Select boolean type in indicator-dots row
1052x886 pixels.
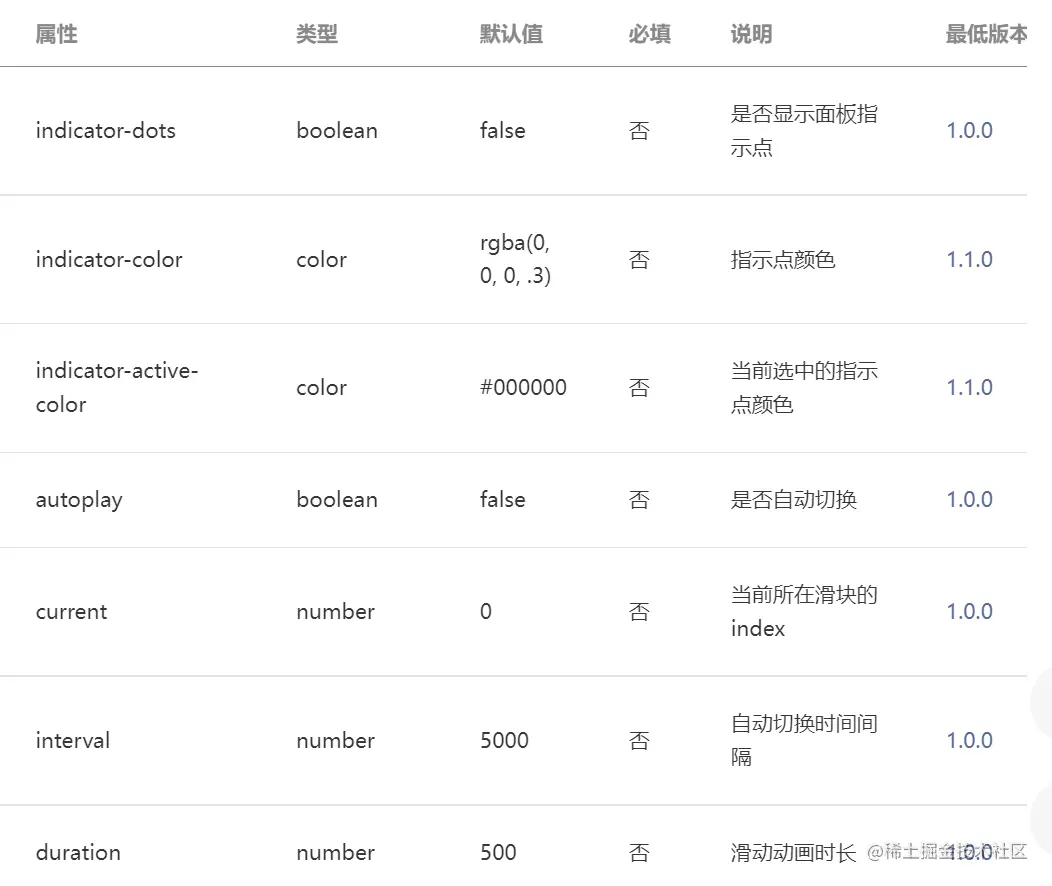pos(337,130)
